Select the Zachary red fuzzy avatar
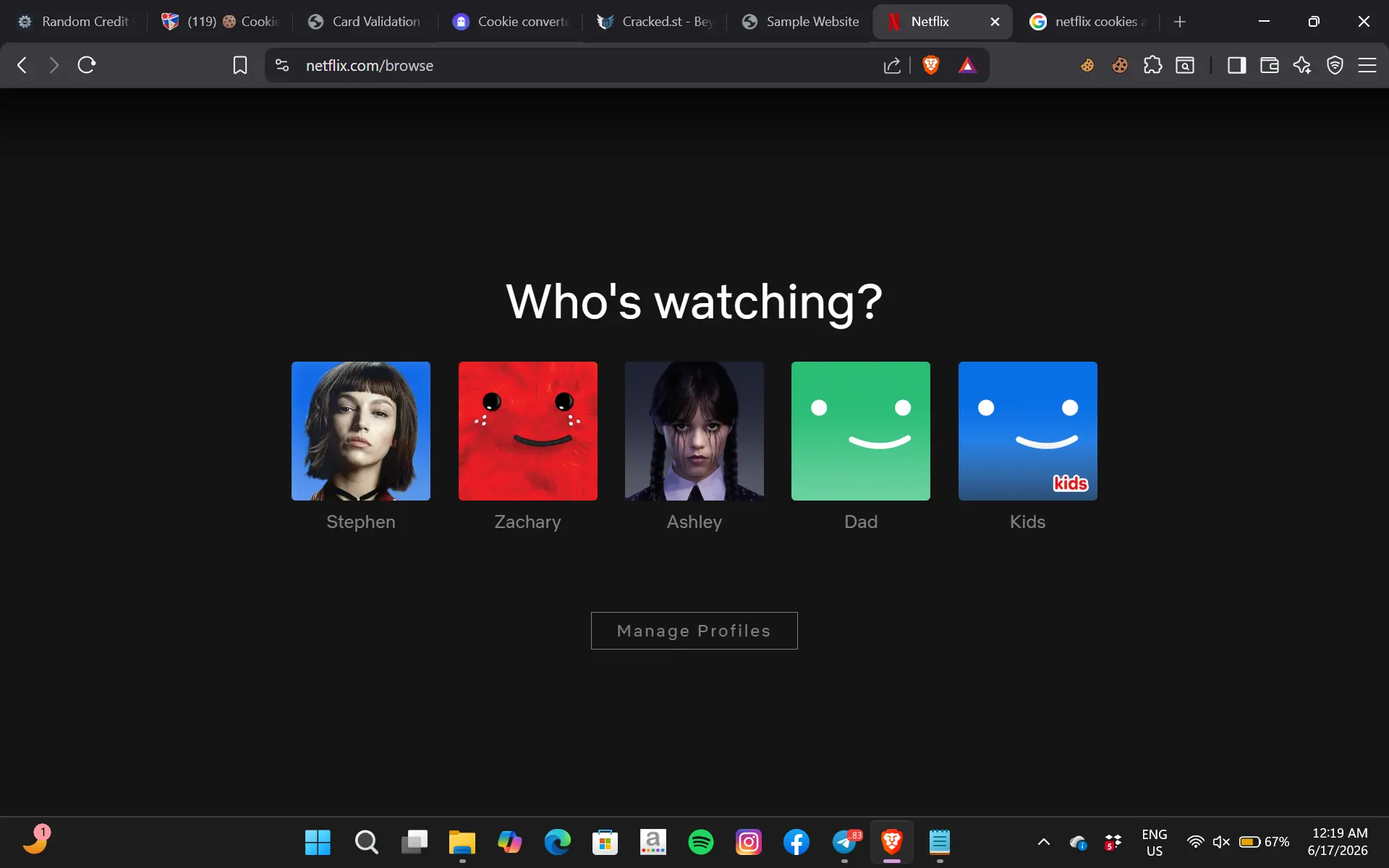Screen dimensions: 1389x868 (x=528, y=431)
